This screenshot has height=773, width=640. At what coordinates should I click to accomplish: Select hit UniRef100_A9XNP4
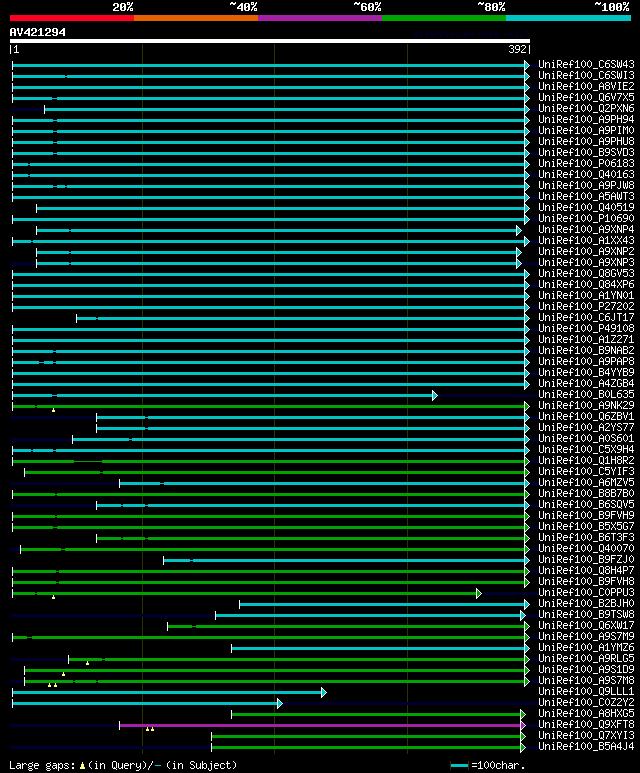[586, 230]
